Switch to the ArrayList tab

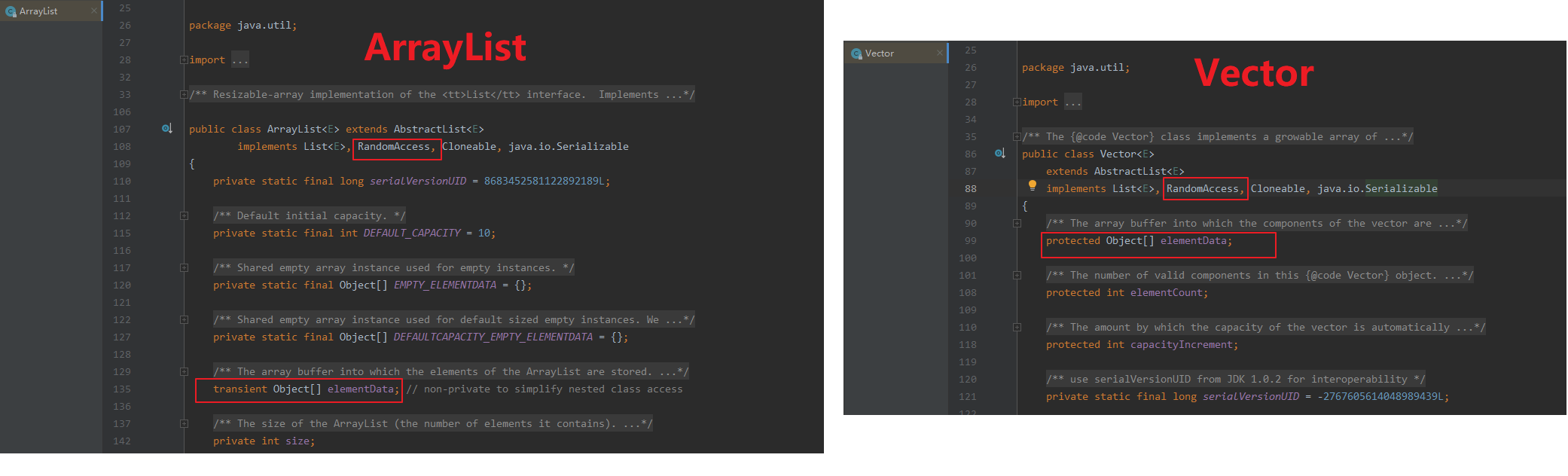(50, 11)
